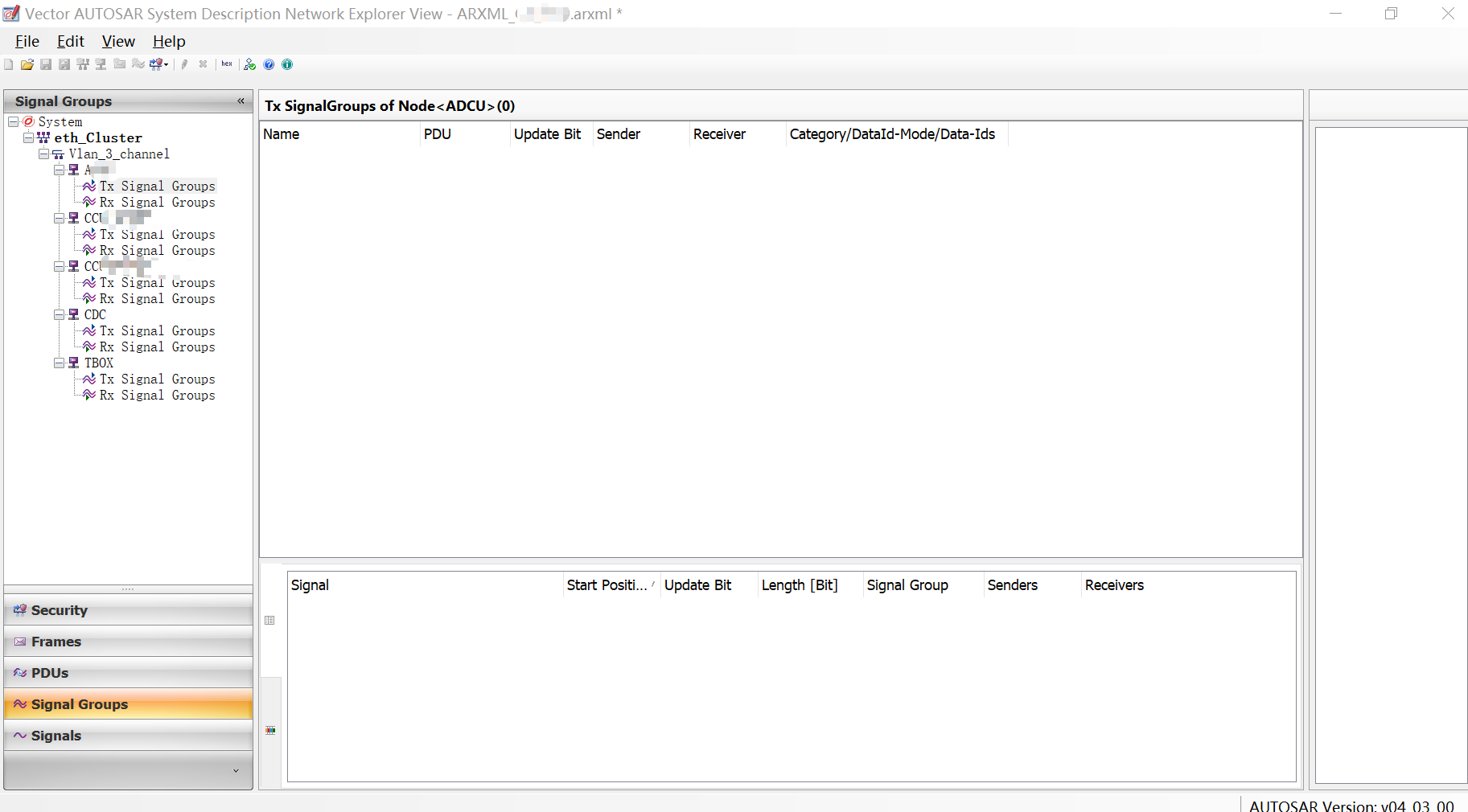Sort by the Senders column header
Screen dimensions: 1468x812
tap(1033, 585)
